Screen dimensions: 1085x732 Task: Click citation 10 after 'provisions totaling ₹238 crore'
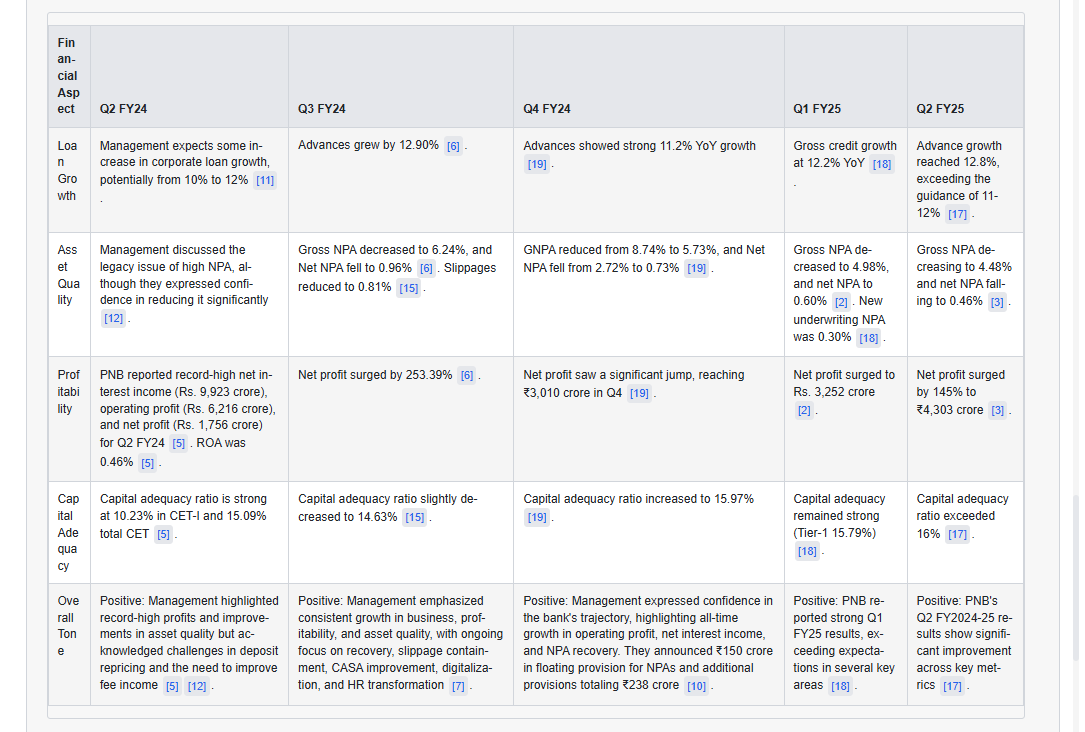tap(696, 686)
